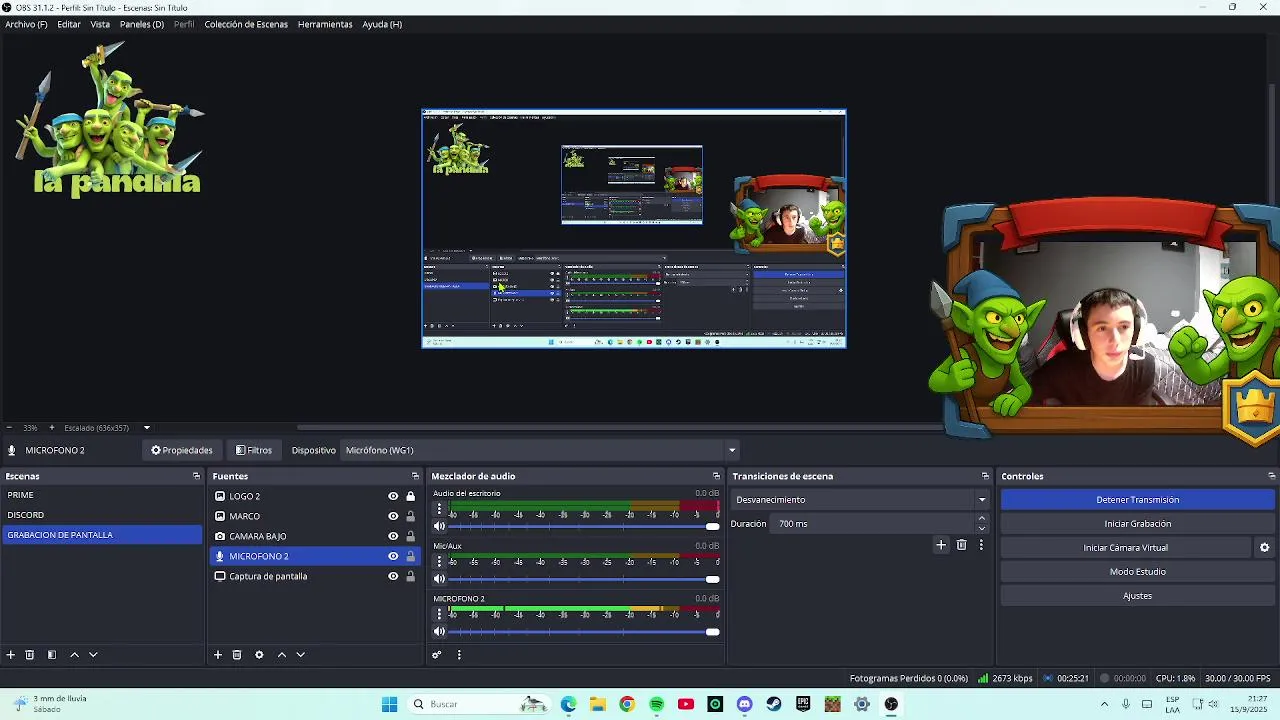Mute Audio del escritorio speaker icon

439,526
